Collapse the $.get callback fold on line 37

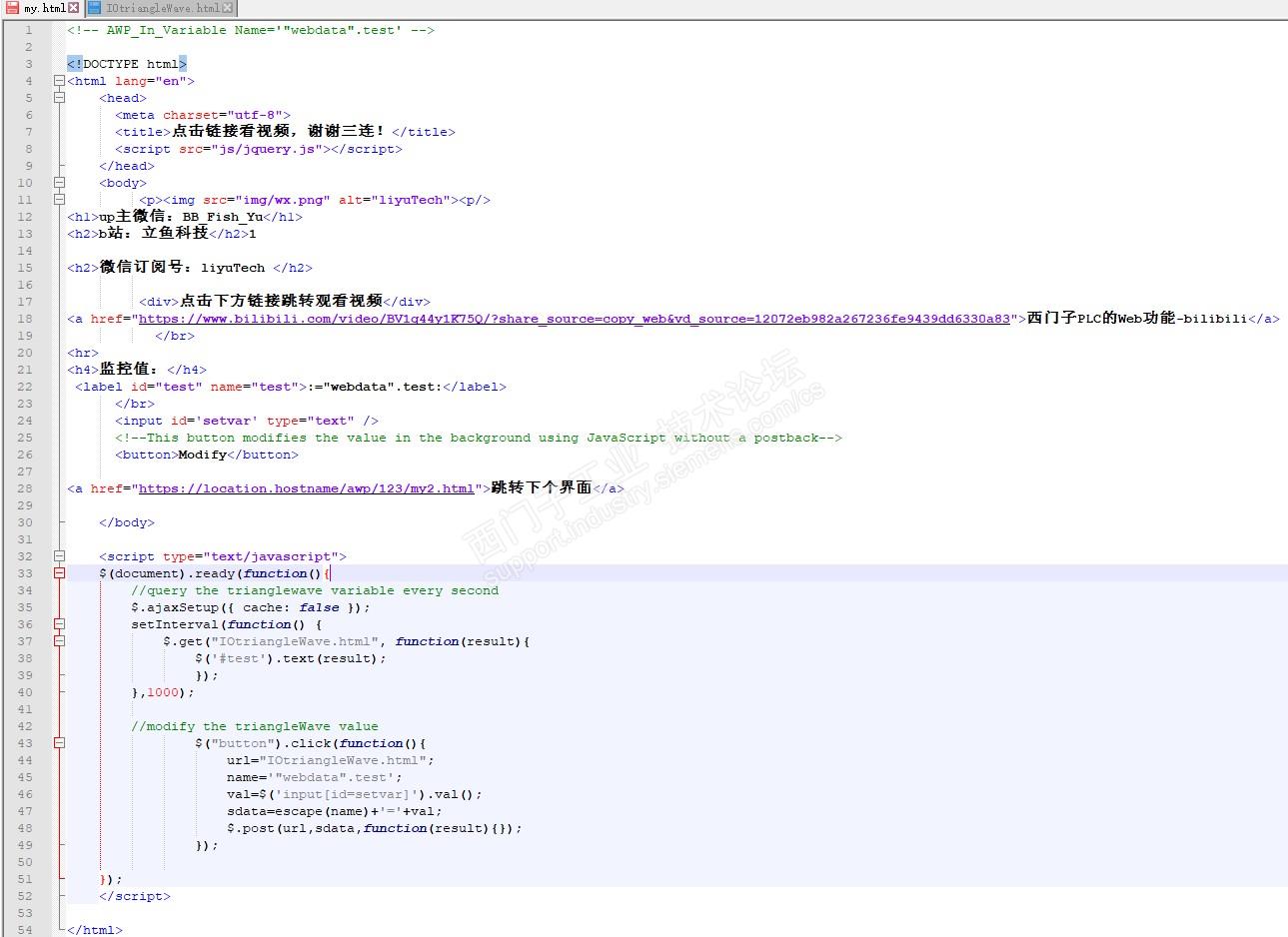pos(59,641)
